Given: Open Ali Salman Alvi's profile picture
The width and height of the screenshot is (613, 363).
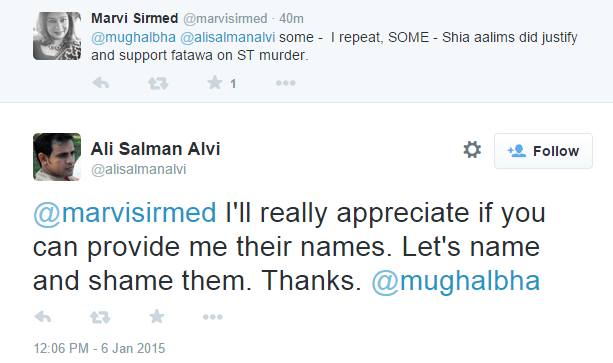Looking at the screenshot, I should pos(57,157).
